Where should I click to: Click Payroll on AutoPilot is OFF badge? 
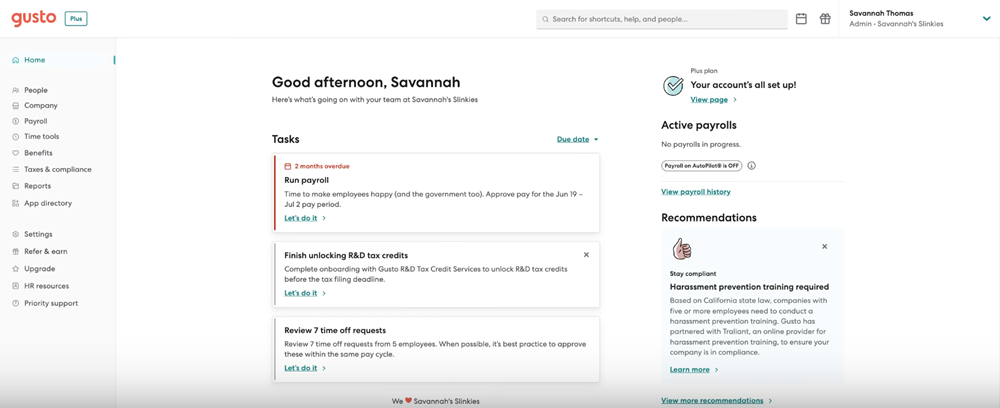(702, 166)
